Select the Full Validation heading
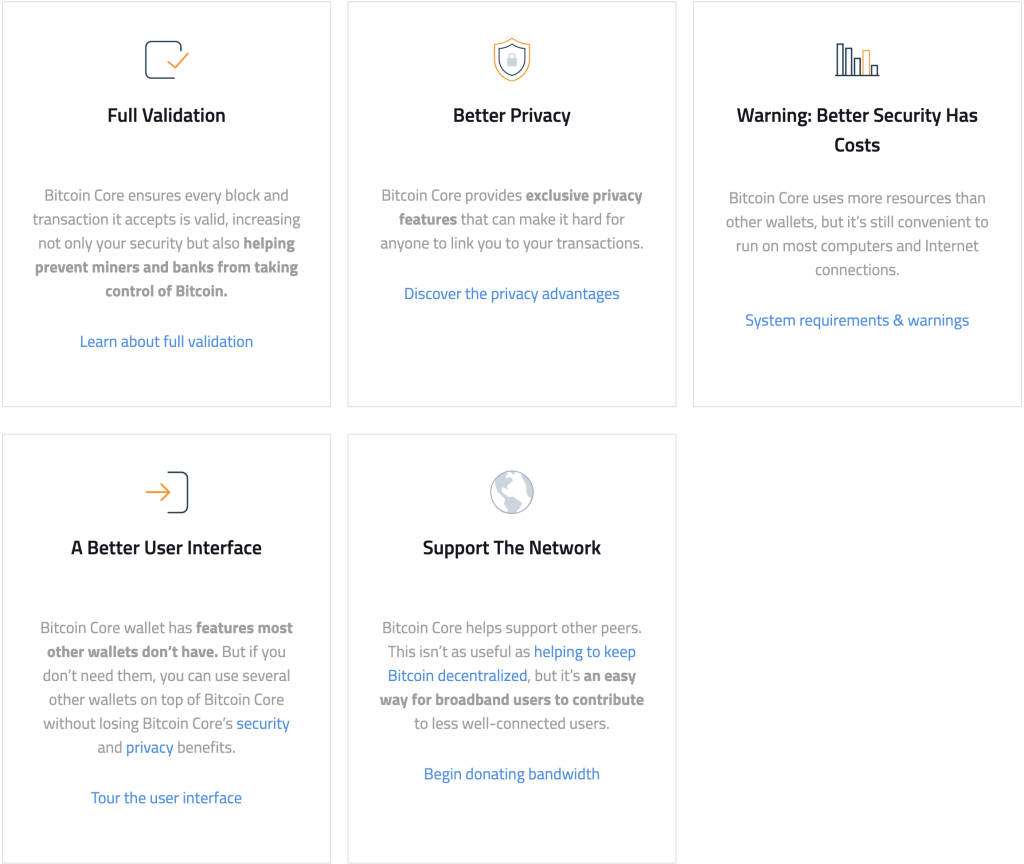Viewport: 1024px width, 864px height. (167, 116)
